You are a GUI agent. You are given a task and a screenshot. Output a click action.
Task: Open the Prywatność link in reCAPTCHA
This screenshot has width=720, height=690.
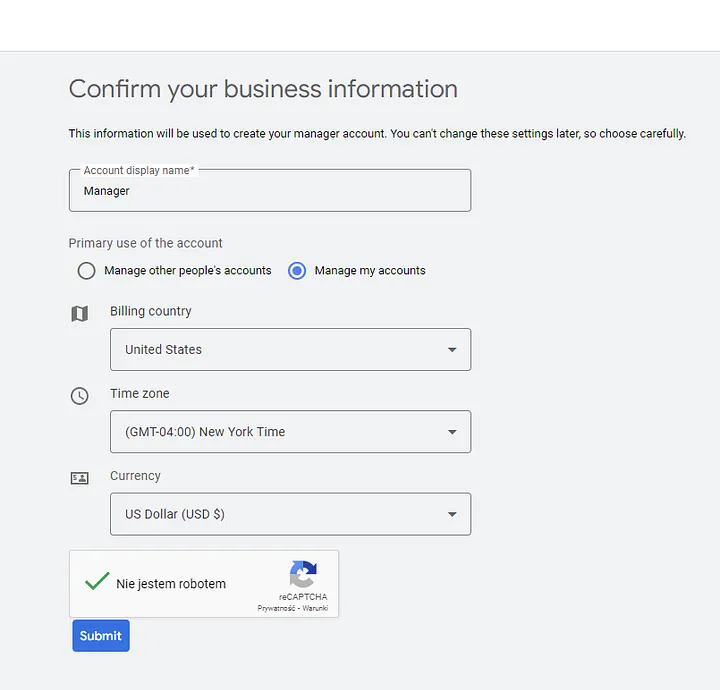pyautogui.click(x=276, y=608)
